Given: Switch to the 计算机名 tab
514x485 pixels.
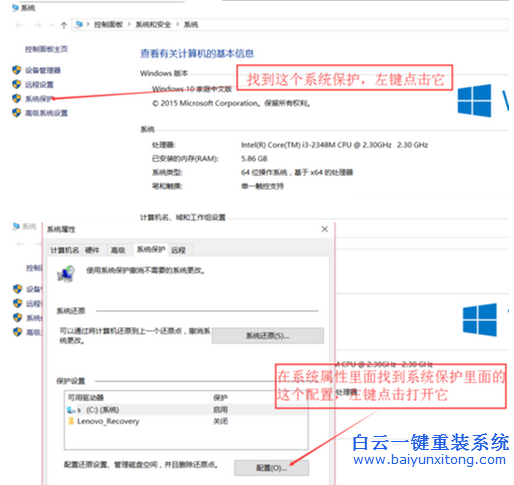Looking at the screenshot, I should (x=64, y=250).
